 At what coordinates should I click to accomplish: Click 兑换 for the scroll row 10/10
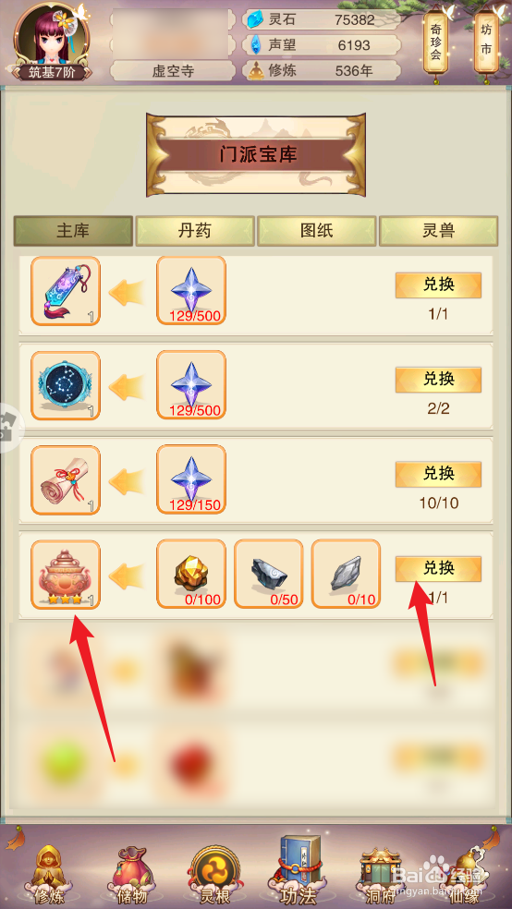(x=438, y=474)
